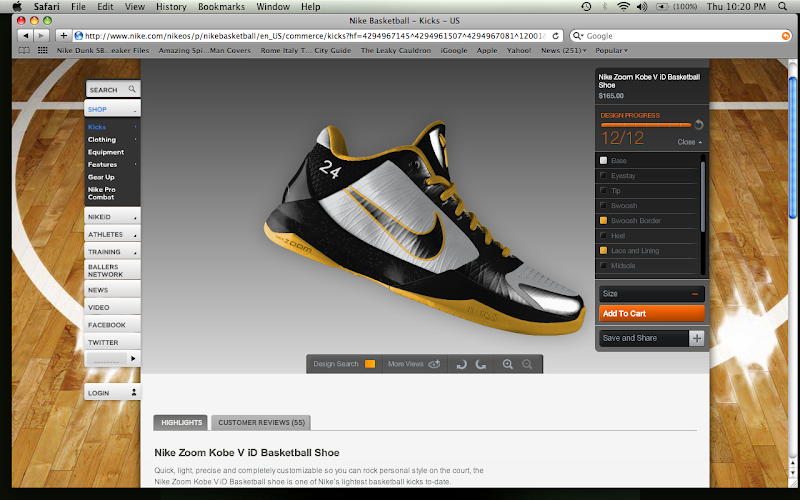The height and width of the screenshot is (500, 800).
Task: Select the Swoosh color option
Action: 647,206
